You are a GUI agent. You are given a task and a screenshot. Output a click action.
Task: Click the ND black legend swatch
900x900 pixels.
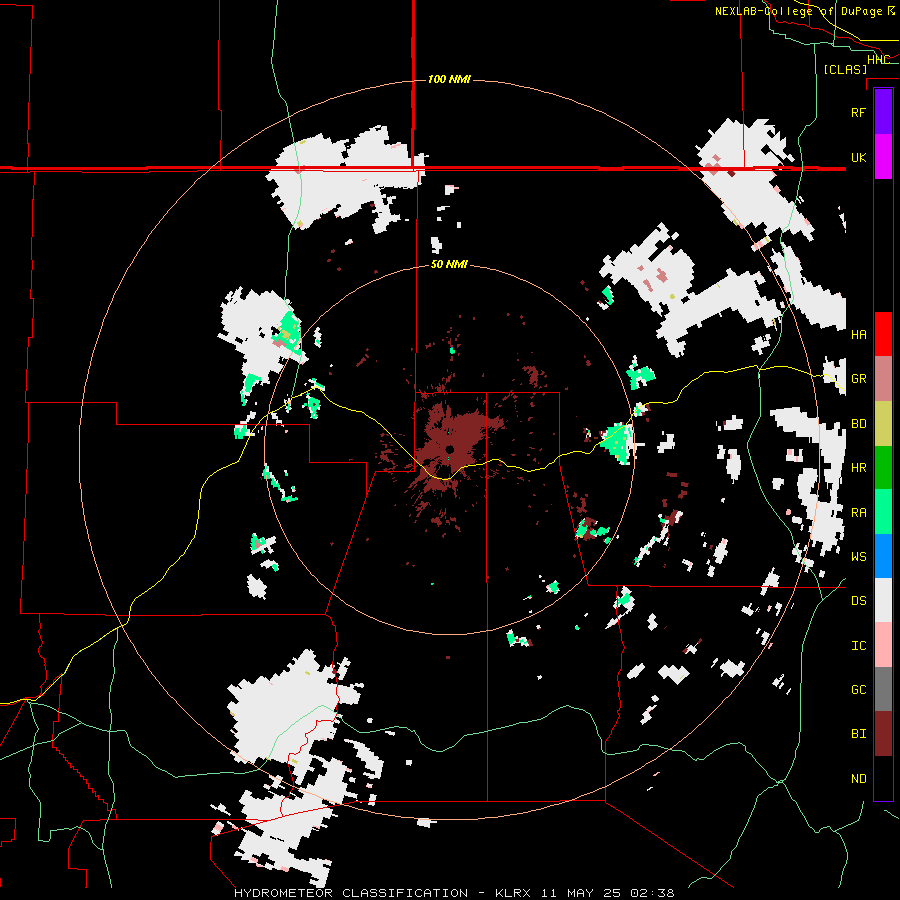883,778
